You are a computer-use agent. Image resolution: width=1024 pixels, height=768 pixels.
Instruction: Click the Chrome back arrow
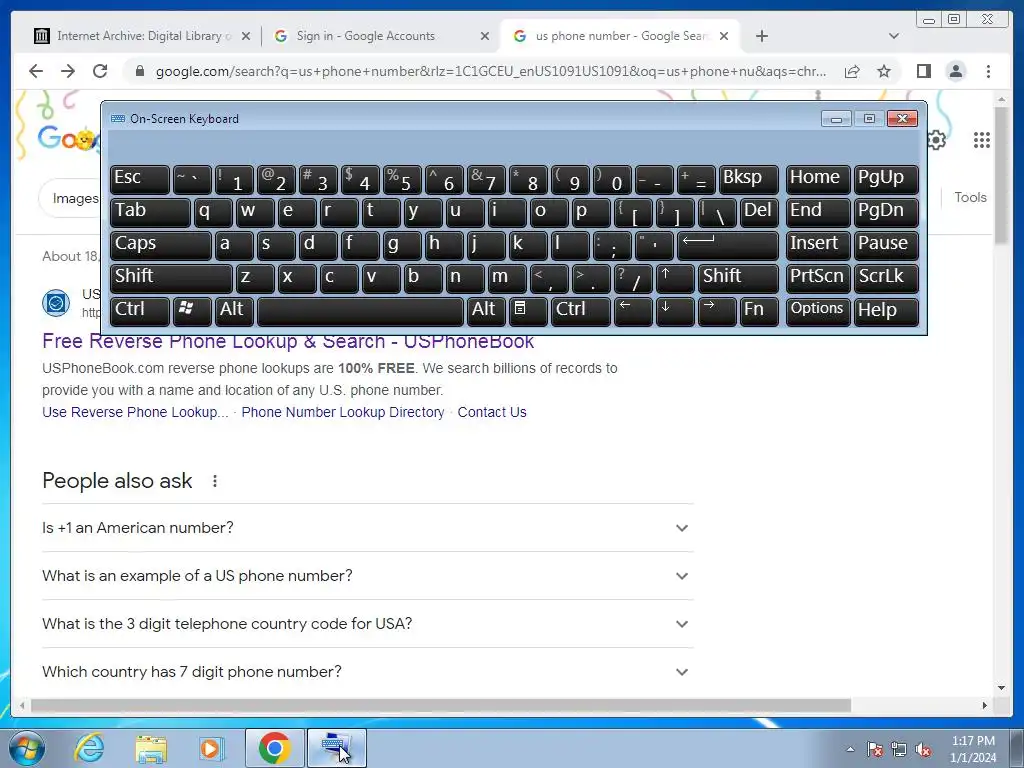pyautogui.click(x=36, y=71)
